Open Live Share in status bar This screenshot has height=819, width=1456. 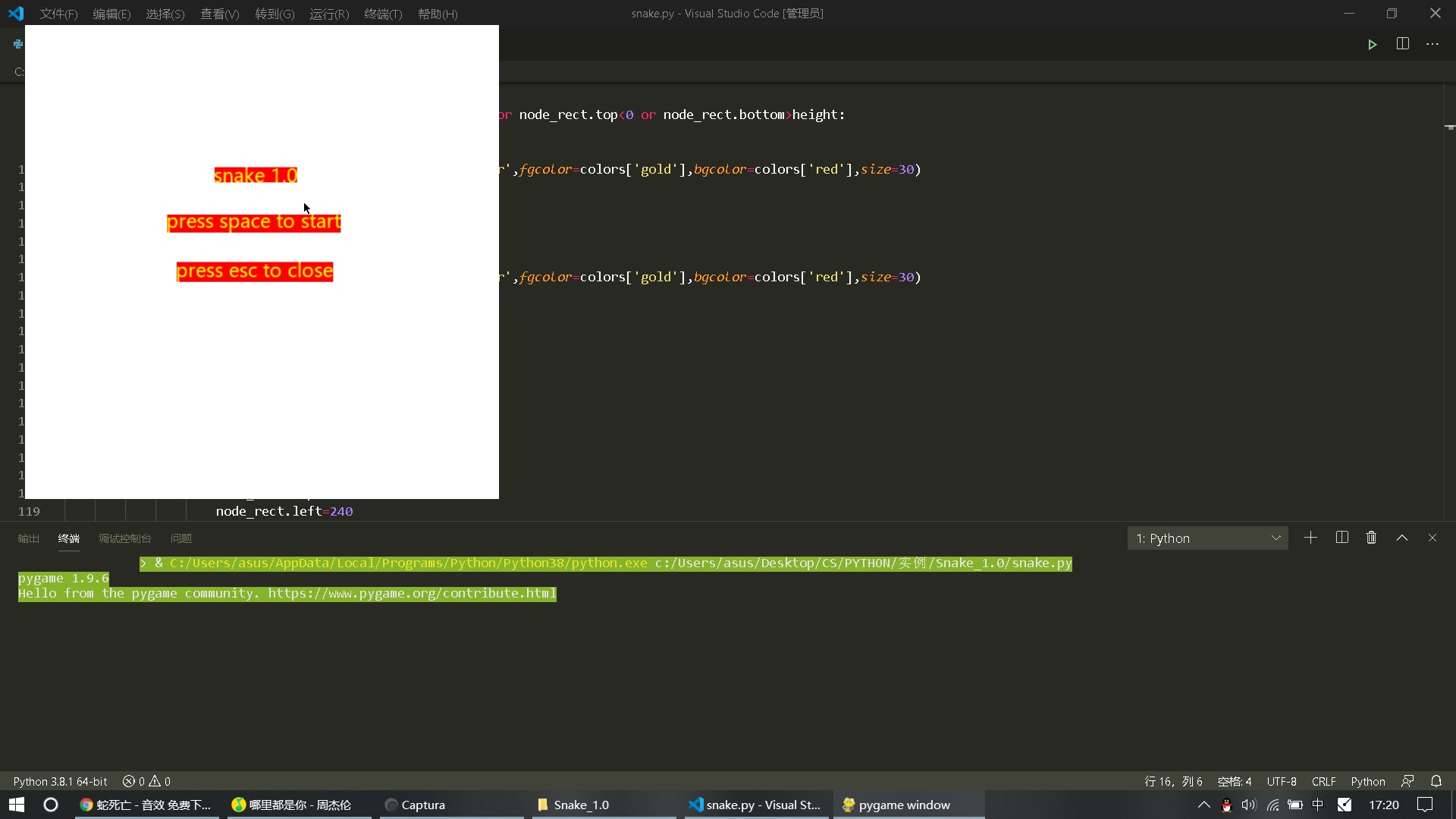click(1407, 780)
